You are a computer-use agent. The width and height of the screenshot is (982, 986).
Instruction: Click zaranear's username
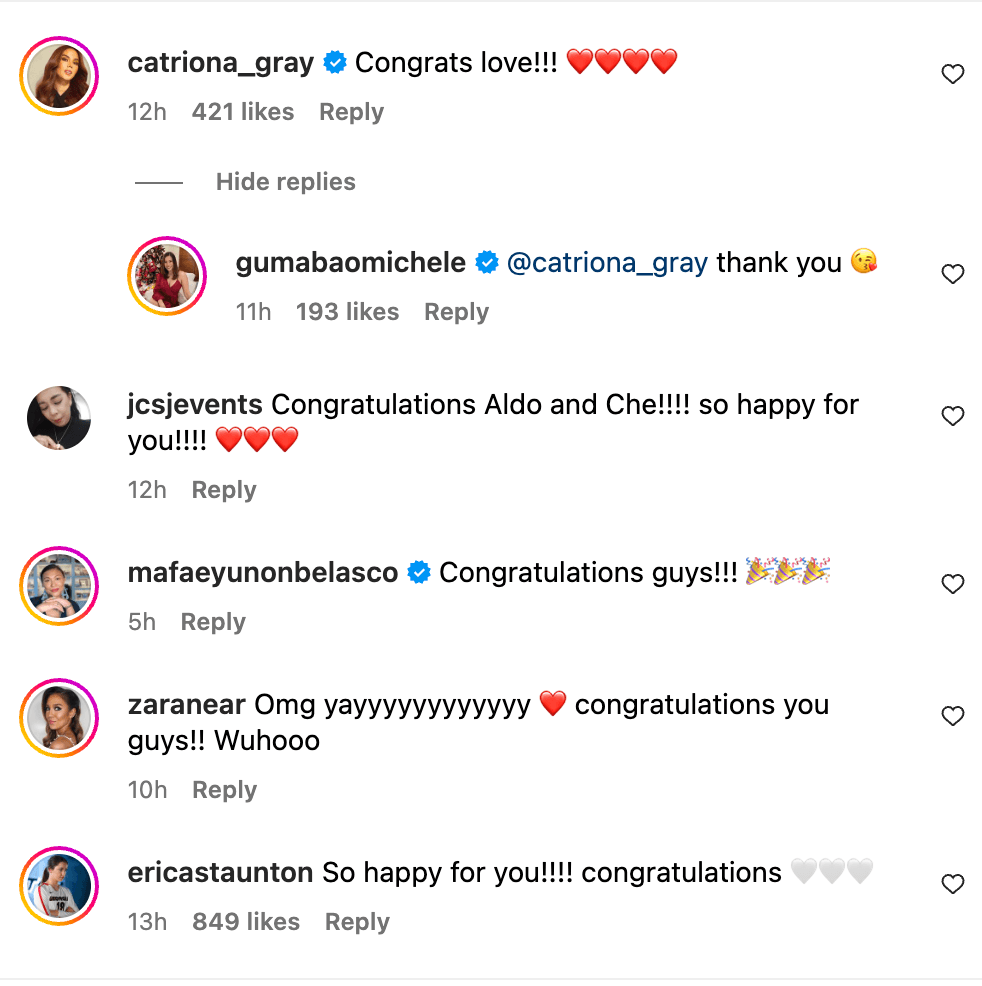point(187,705)
